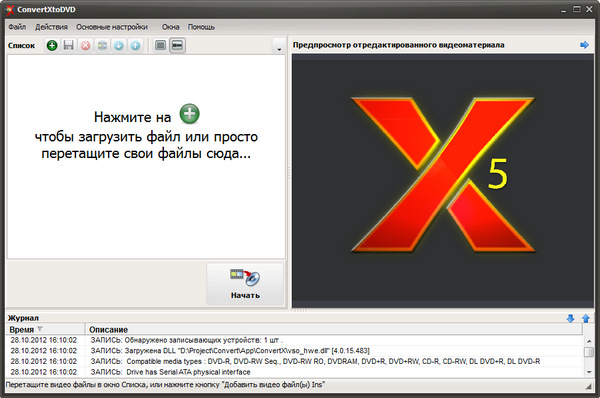Minimize the ConvertXtoDVD window
Image resolution: width=600 pixels, height=398 pixels.
point(563,10)
